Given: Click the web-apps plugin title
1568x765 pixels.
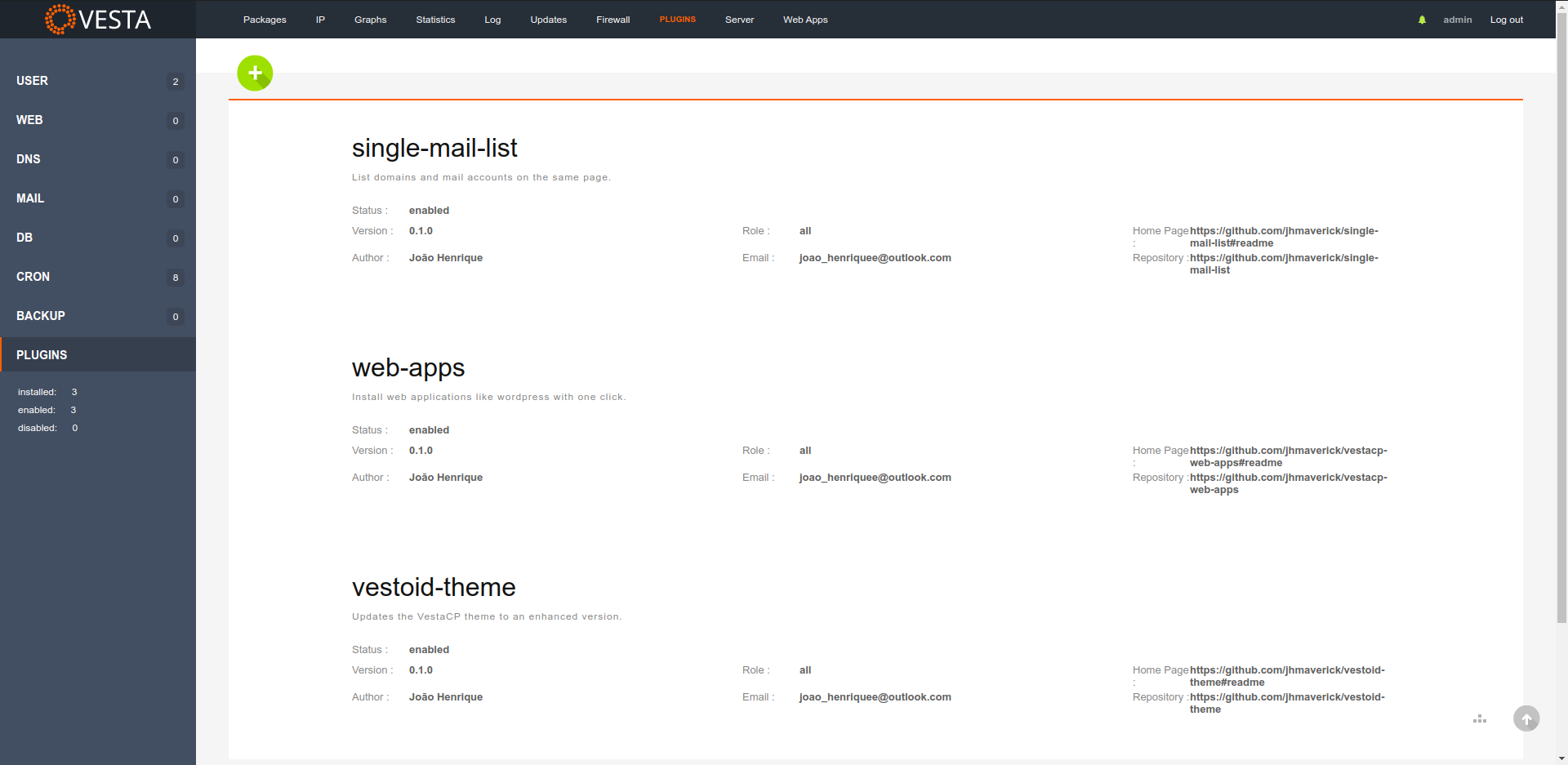Looking at the screenshot, I should [x=408, y=367].
